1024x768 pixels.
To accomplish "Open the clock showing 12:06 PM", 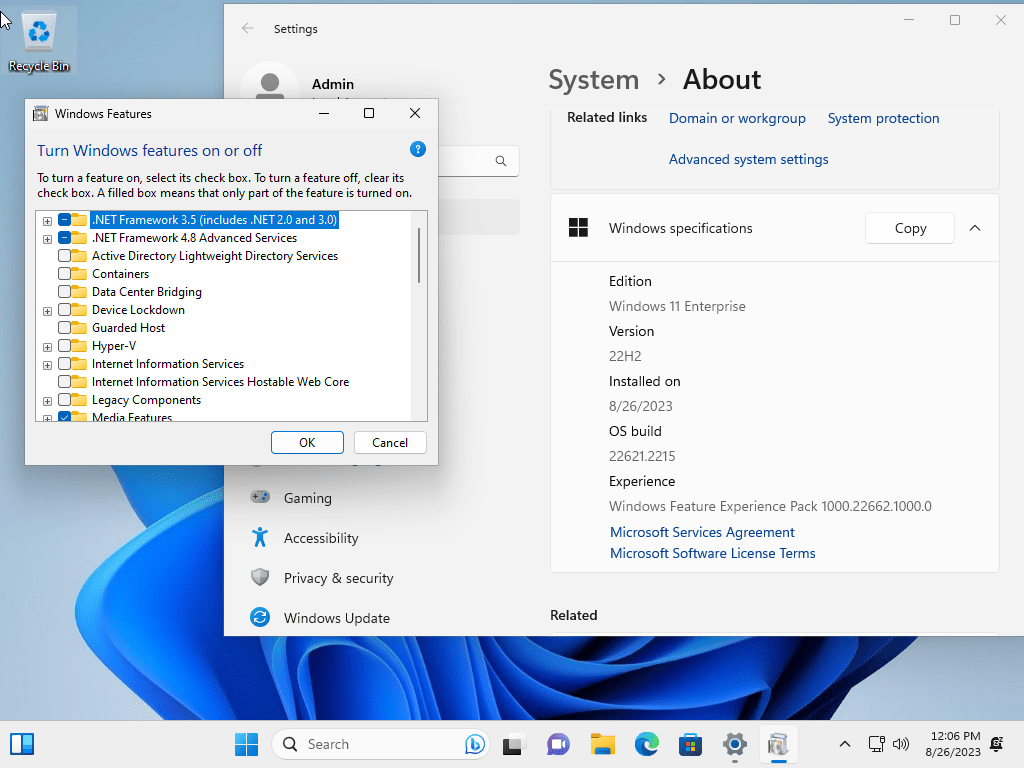I will pos(953,744).
